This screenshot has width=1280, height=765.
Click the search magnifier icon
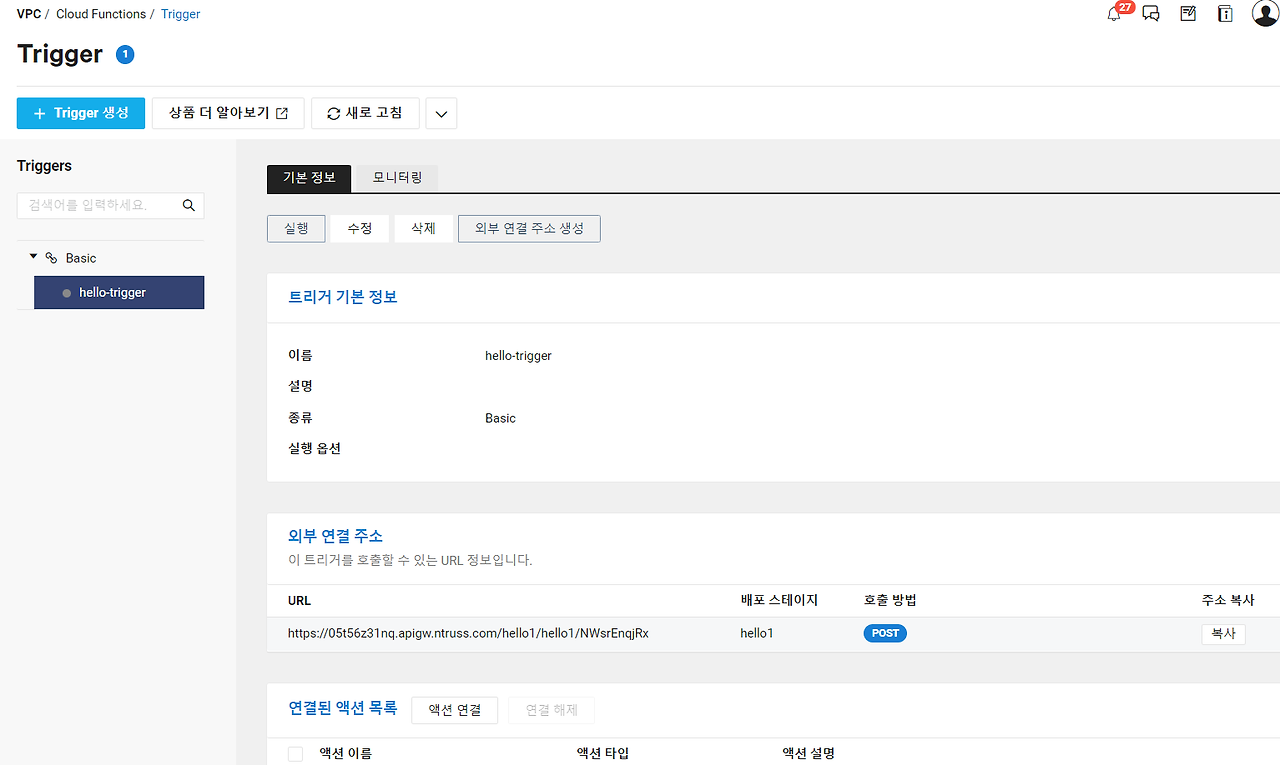click(189, 205)
